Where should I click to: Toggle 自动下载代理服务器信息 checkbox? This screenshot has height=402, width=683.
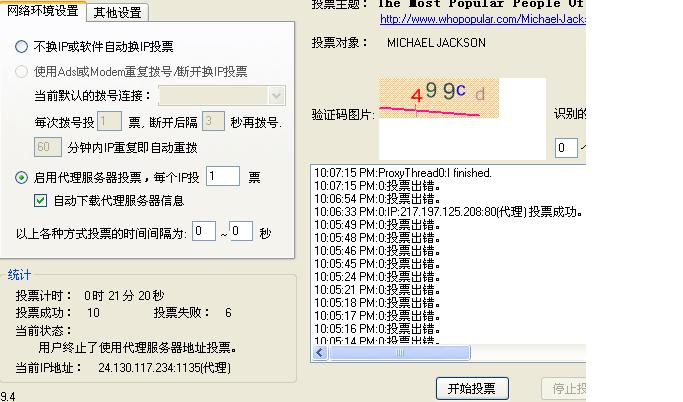point(41,201)
